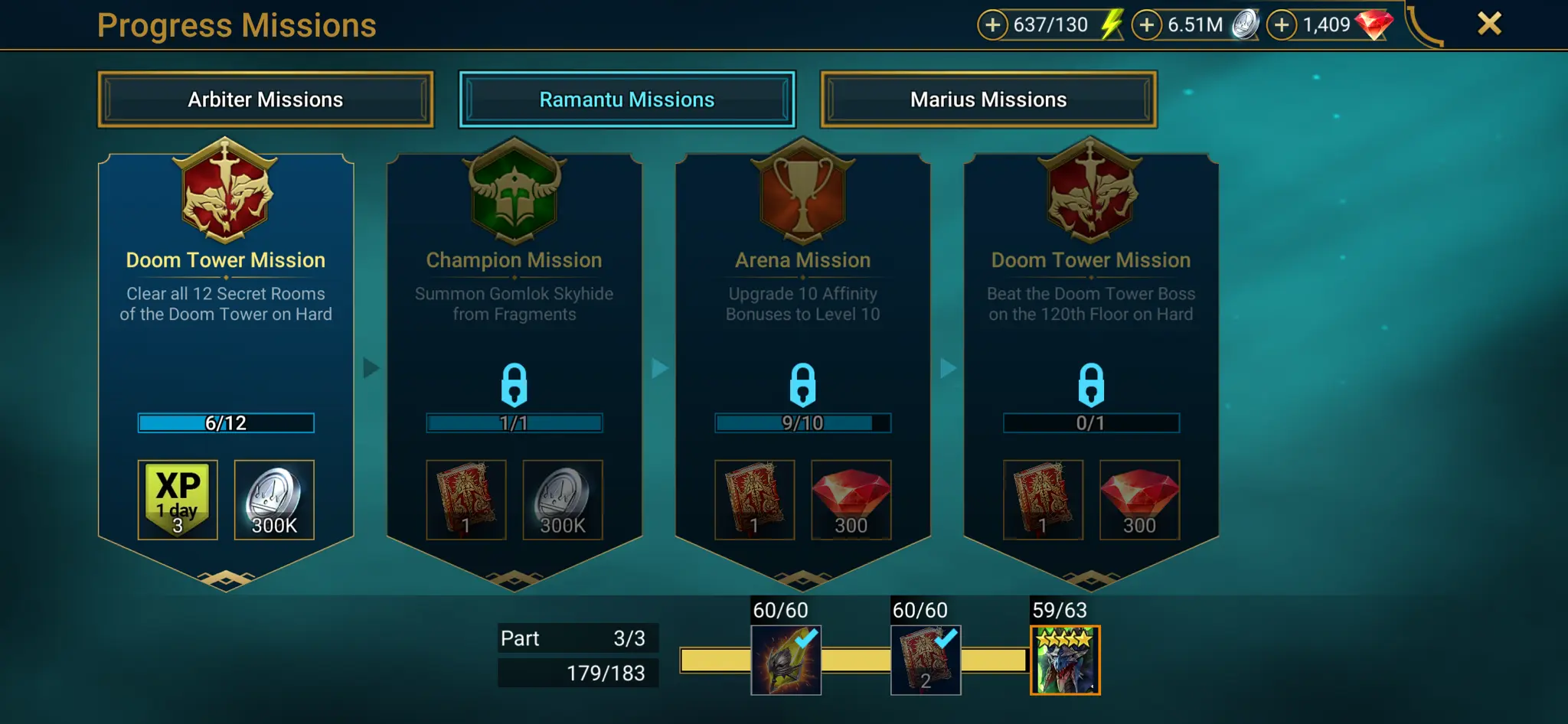Select the Ramantu Missions tab
This screenshot has width=1568, height=724.
627,99
